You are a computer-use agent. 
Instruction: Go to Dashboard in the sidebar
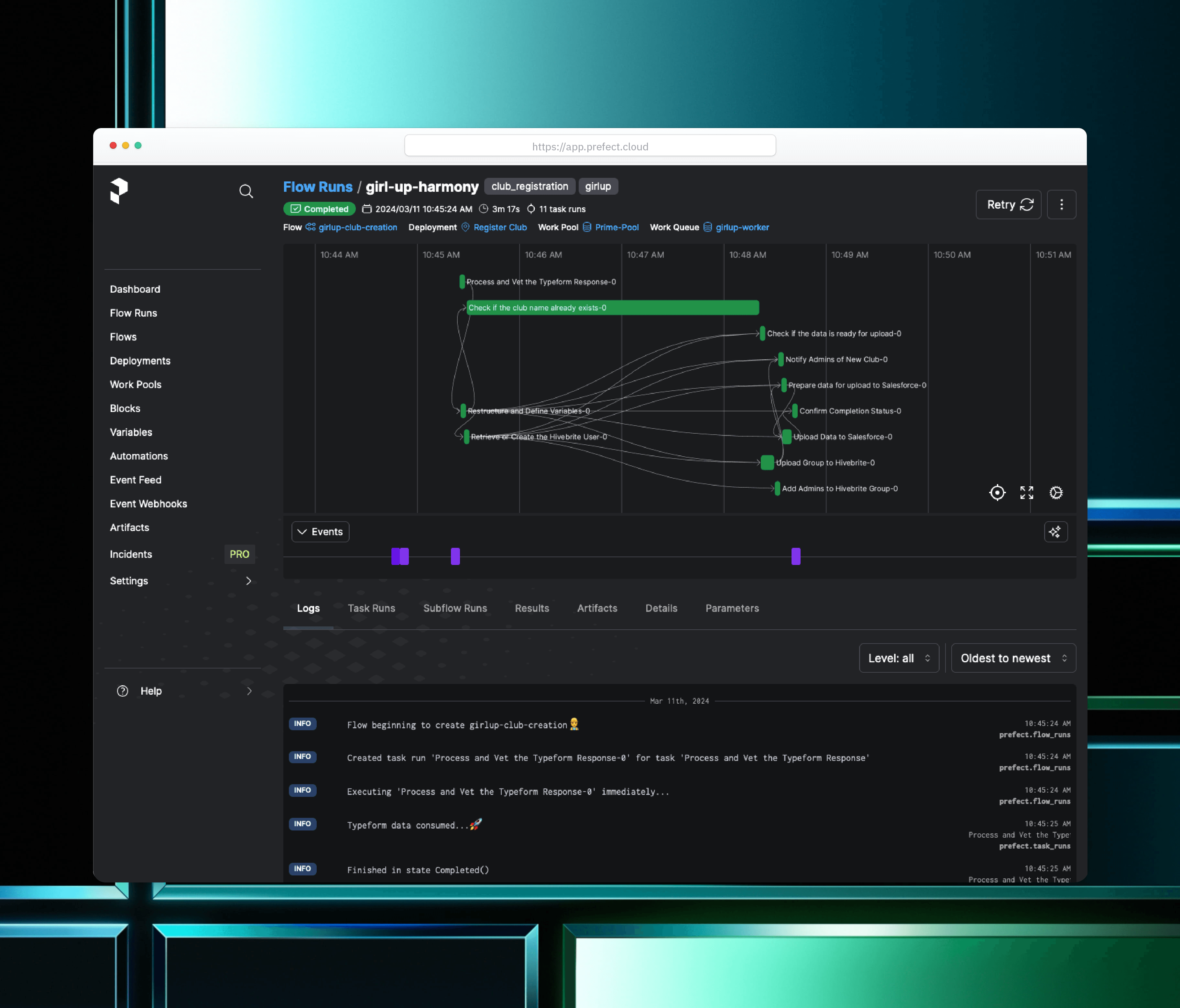tap(135, 289)
